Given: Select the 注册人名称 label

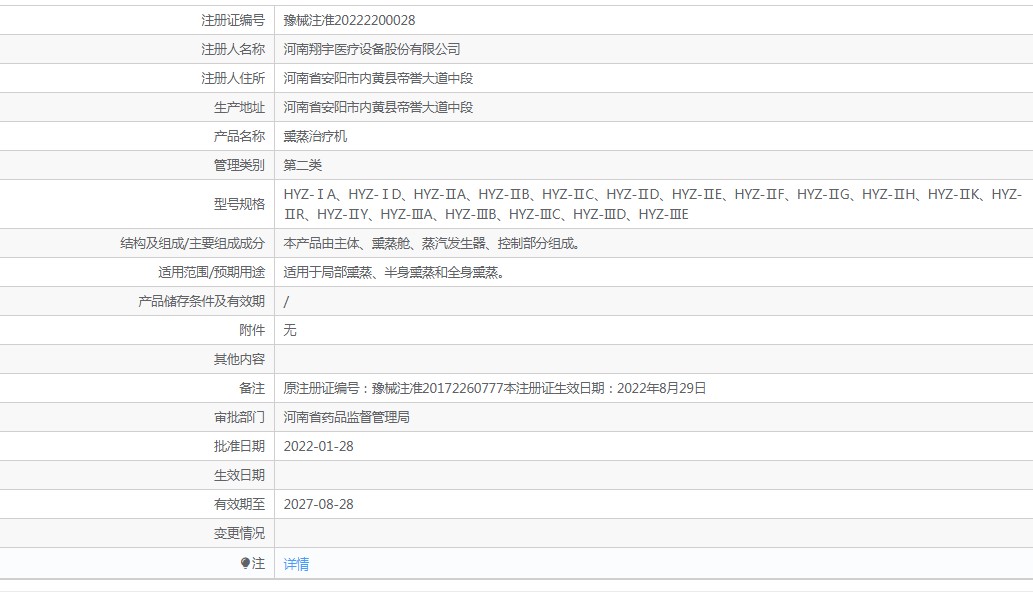Looking at the screenshot, I should point(233,49).
